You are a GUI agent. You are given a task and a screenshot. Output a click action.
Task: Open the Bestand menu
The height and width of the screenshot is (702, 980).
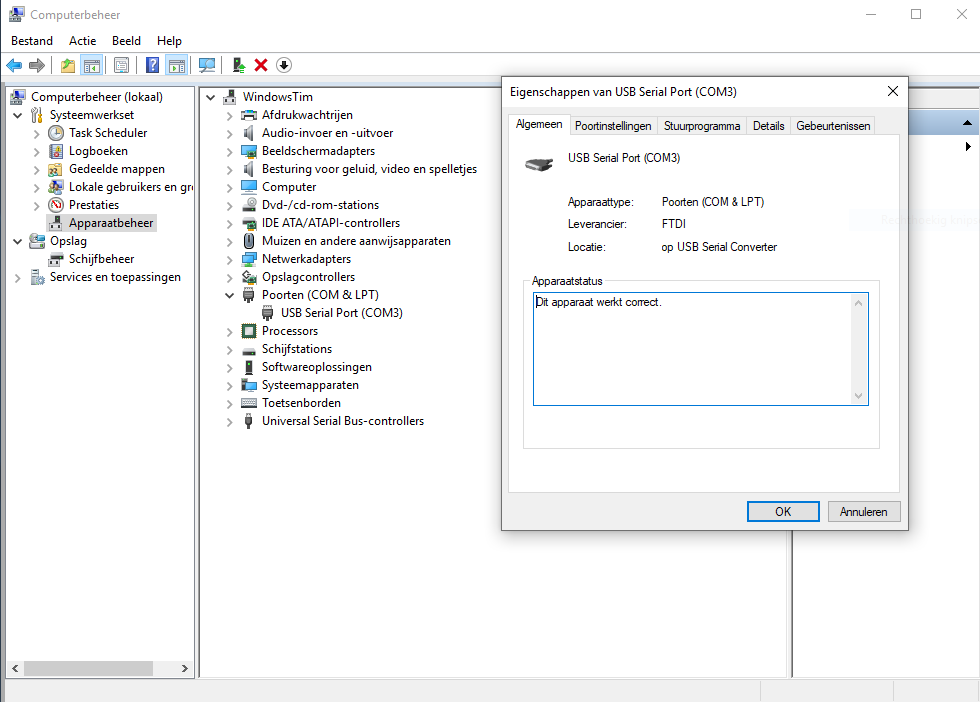click(32, 41)
